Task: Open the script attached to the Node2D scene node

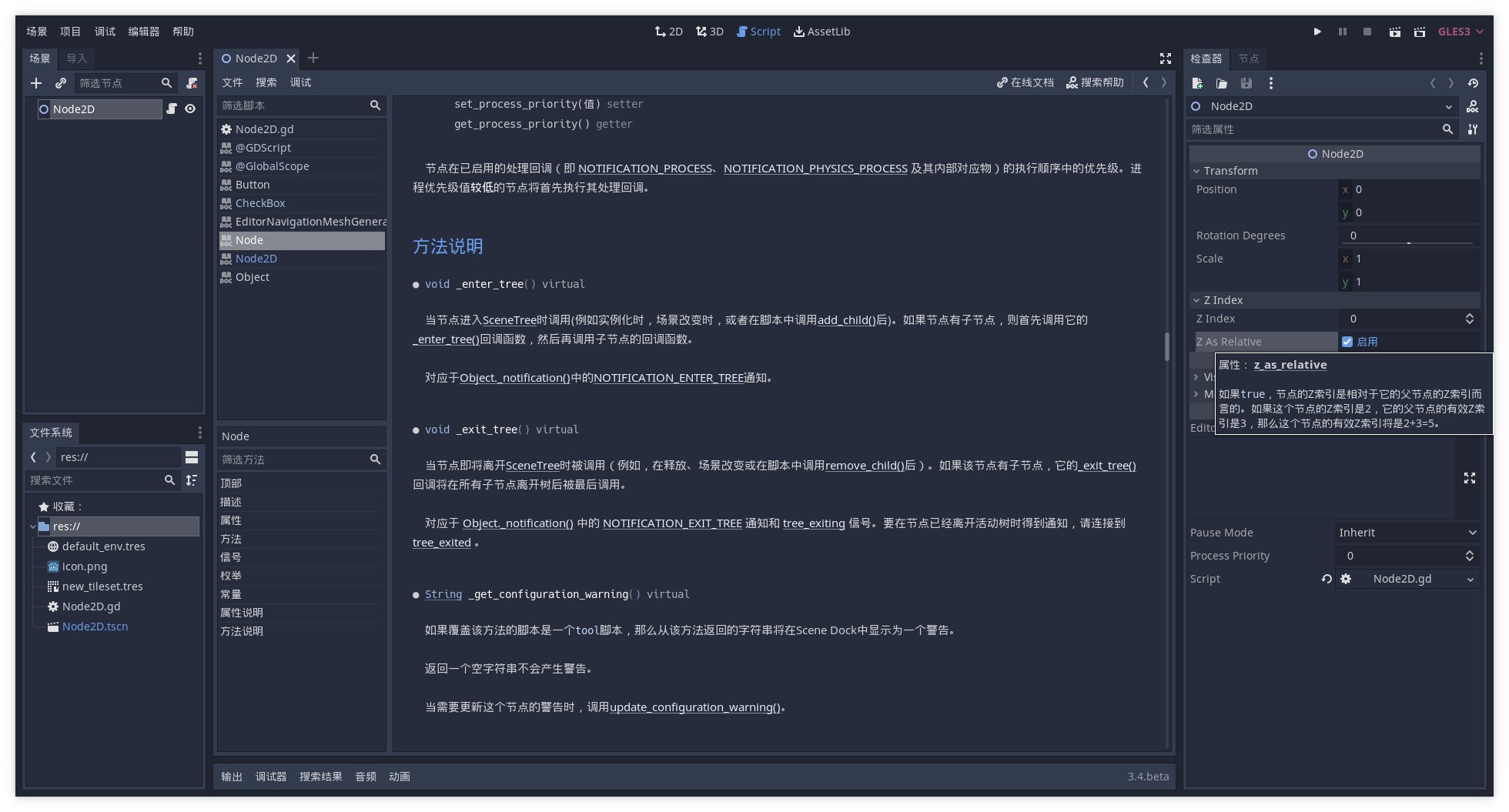Action: pos(172,109)
